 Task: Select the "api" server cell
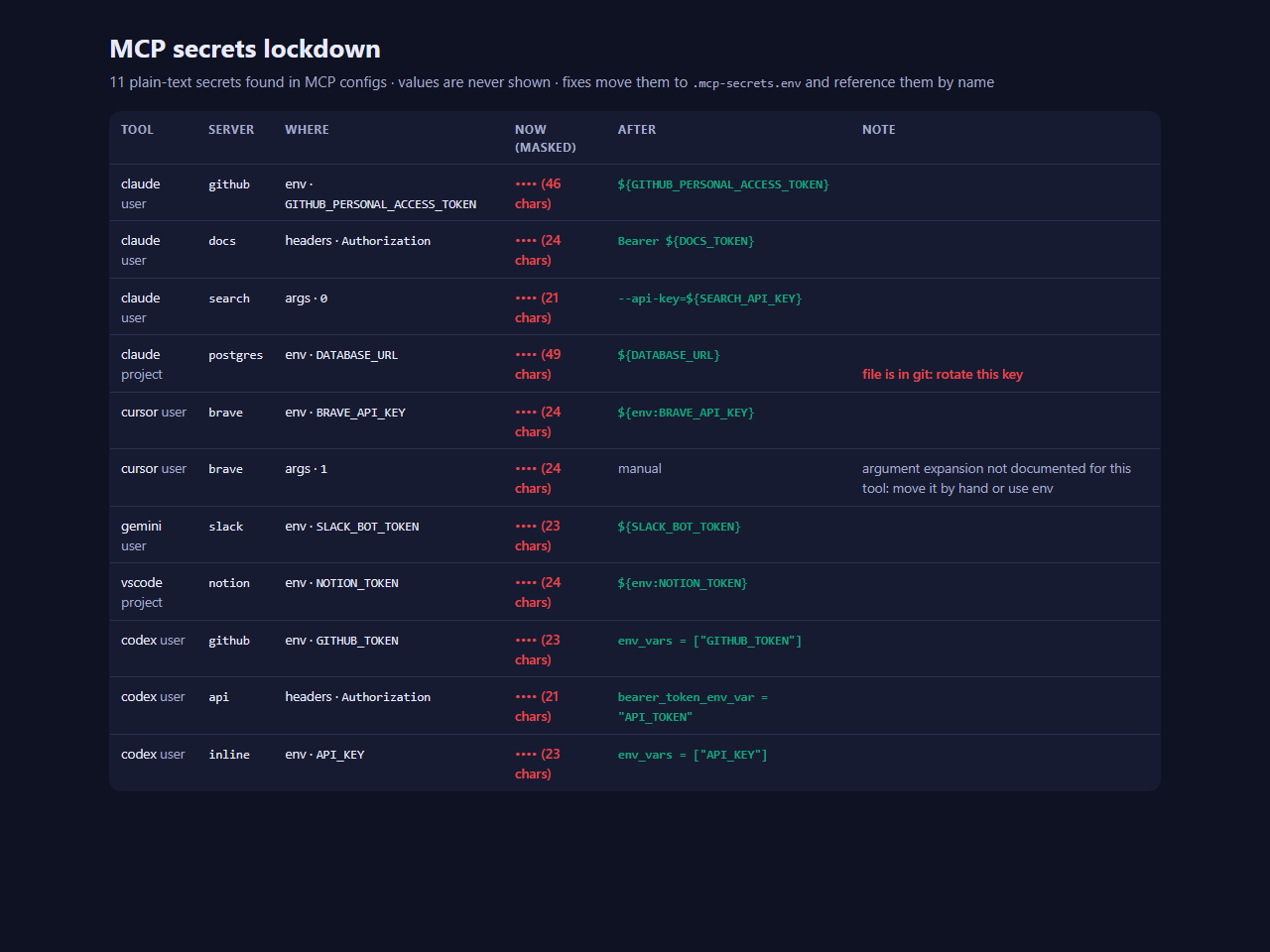(x=219, y=697)
